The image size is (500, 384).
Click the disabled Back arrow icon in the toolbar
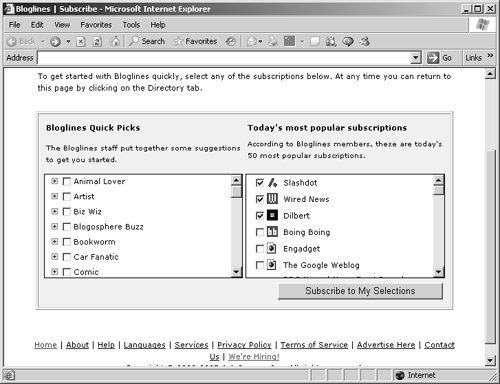click(x=12, y=42)
